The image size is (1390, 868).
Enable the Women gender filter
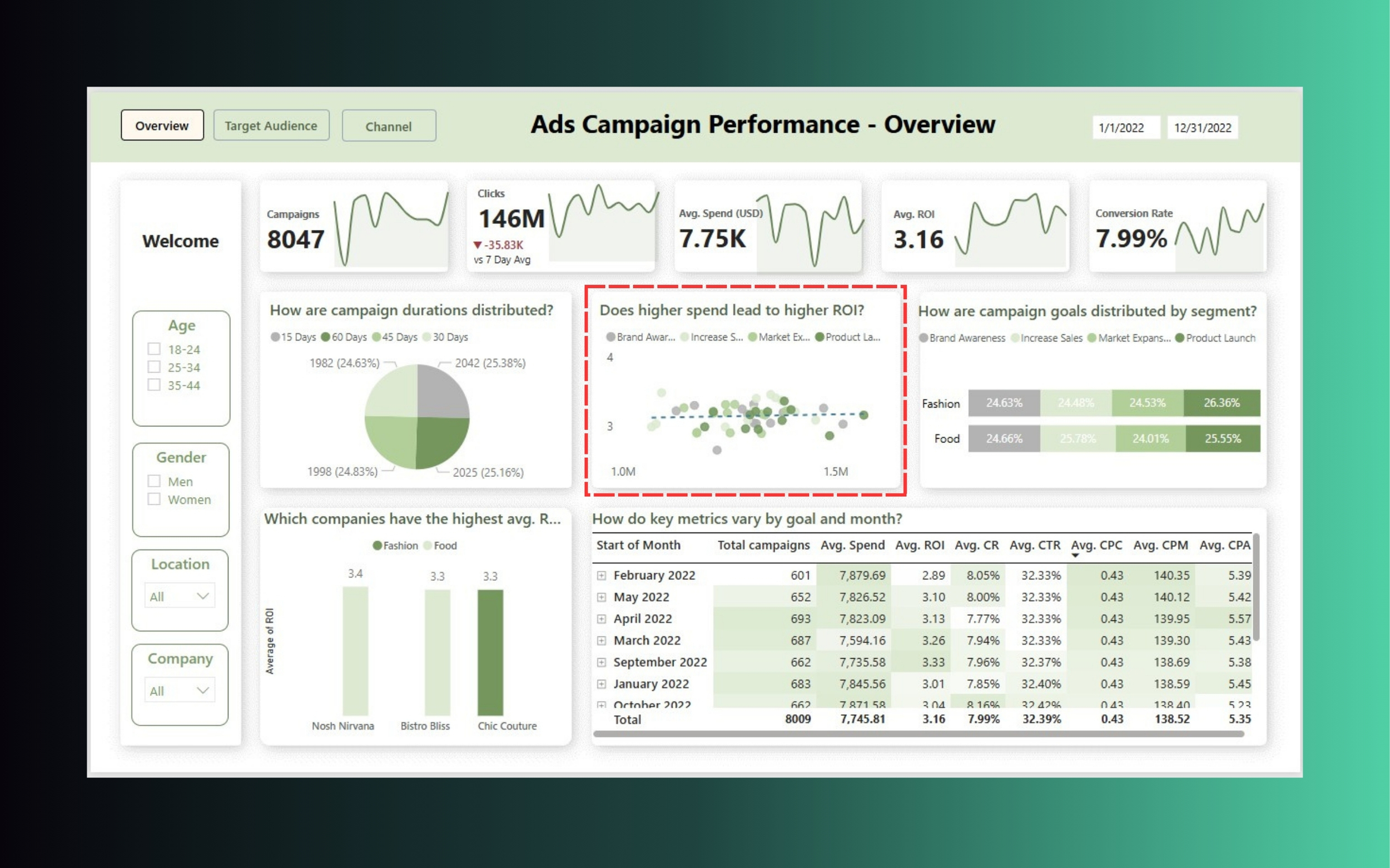[154, 499]
